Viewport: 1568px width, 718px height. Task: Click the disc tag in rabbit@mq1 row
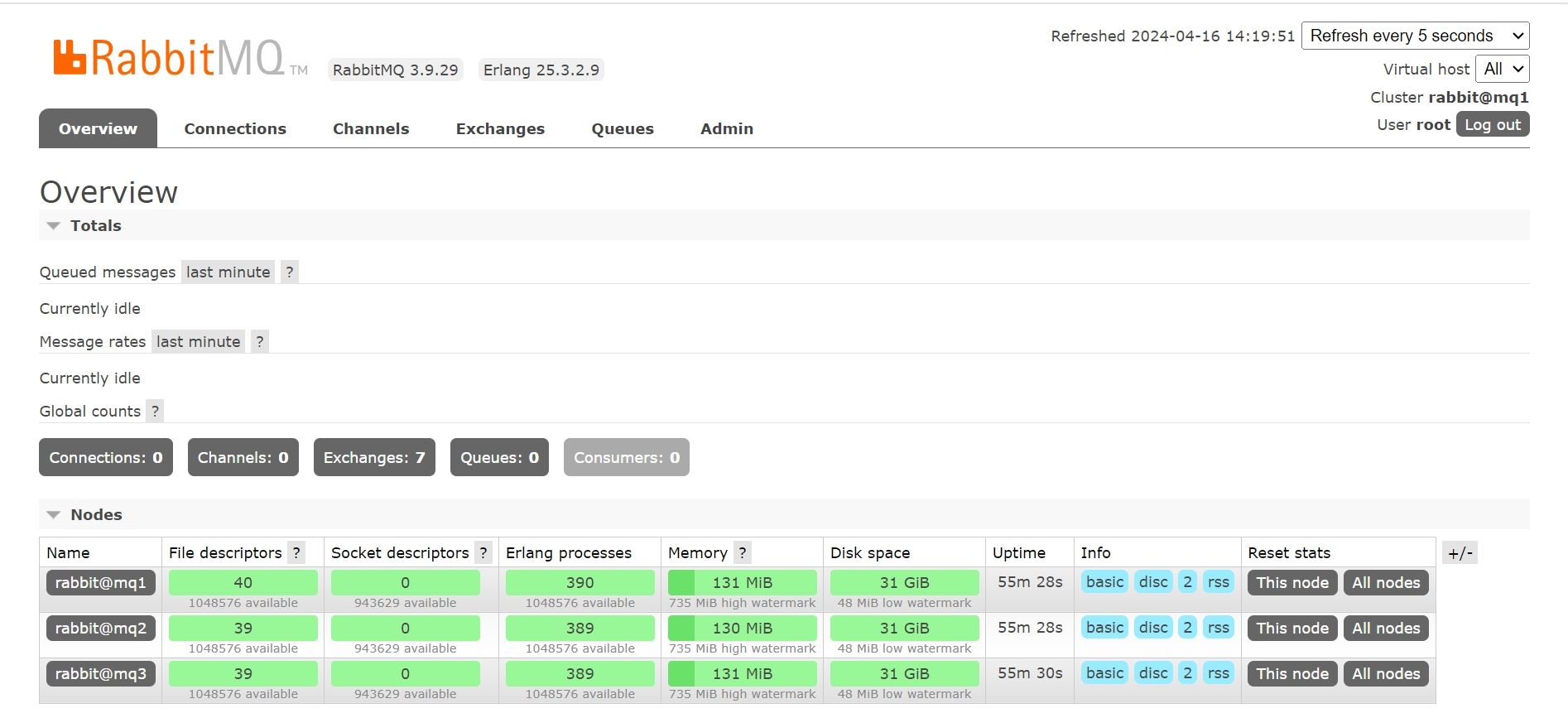coord(1153,582)
